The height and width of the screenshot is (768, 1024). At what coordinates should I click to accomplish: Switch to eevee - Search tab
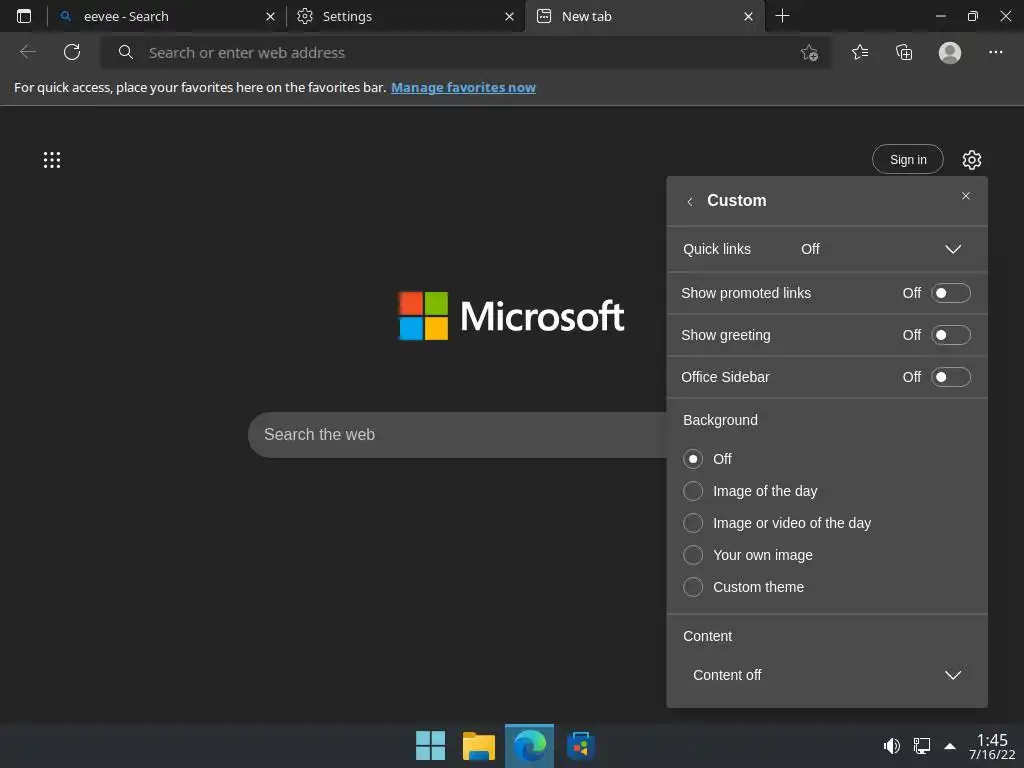(x=167, y=16)
